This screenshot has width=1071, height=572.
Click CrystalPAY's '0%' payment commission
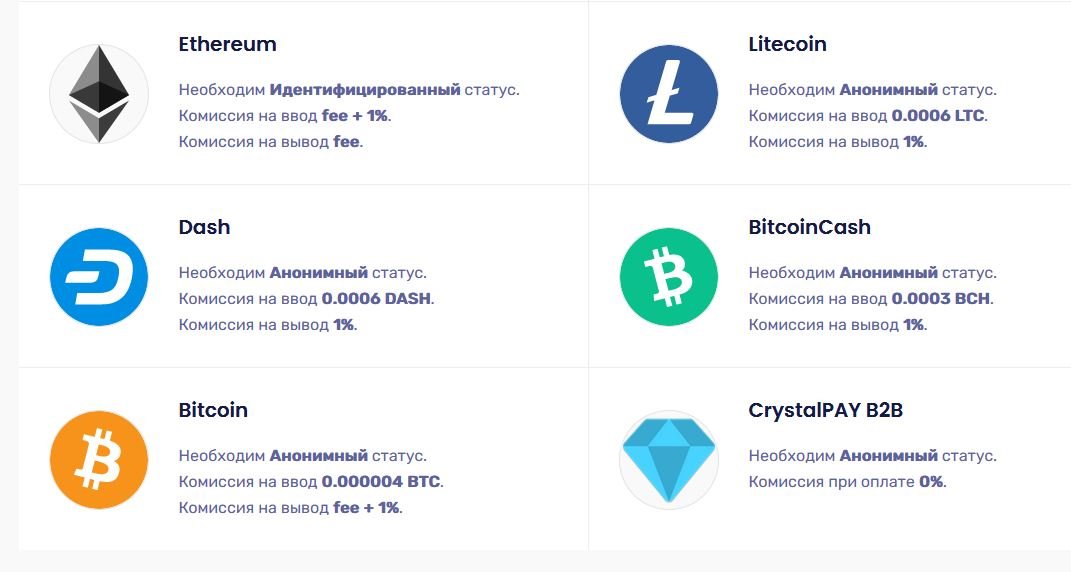pyautogui.click(x=930, y=482)
